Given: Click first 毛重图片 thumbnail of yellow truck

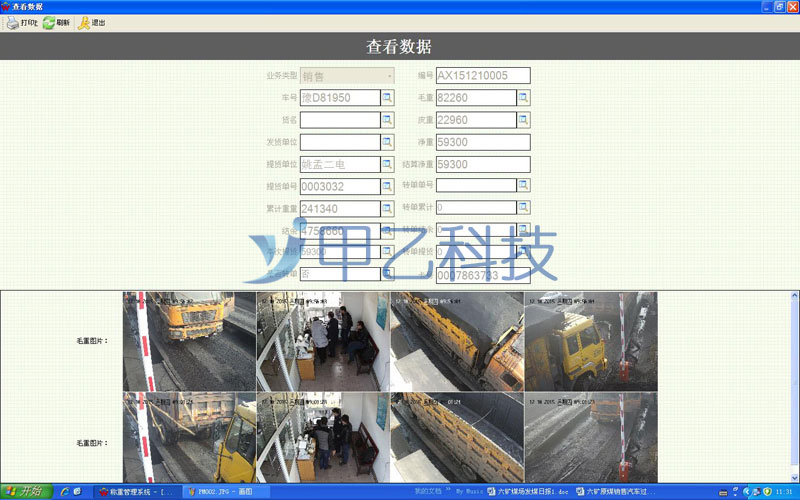Looking at the screenshot, I should 189,340.
